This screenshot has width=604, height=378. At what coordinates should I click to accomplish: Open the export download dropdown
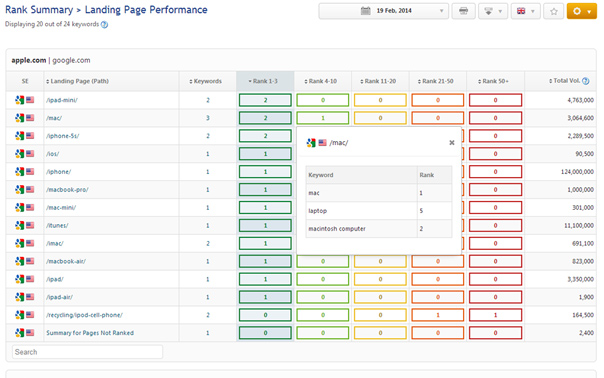click(493, 11)
